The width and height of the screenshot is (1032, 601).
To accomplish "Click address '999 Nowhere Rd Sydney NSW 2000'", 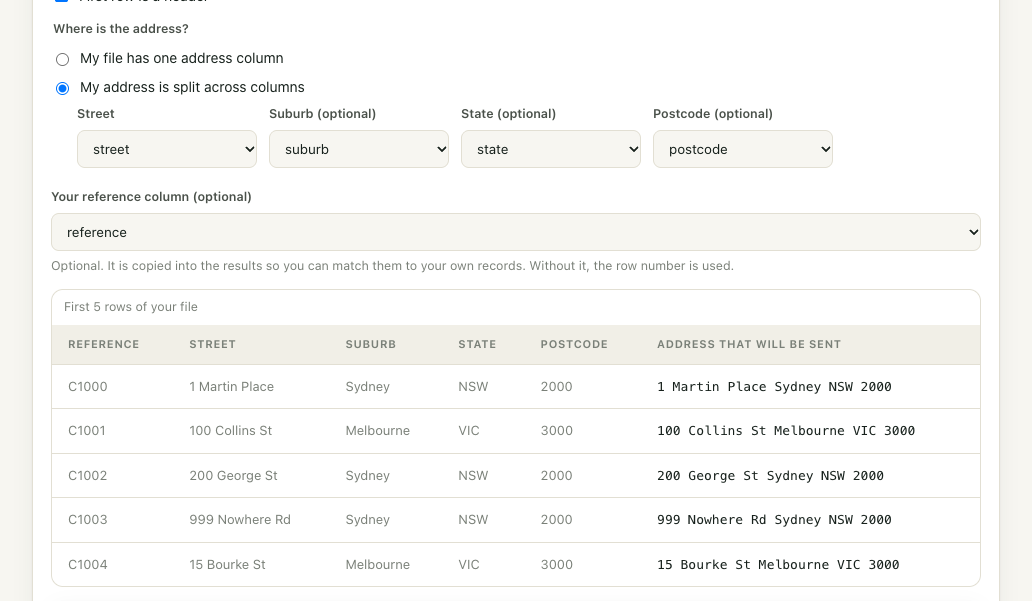I will pyautogui.click(x=774, y=519).
